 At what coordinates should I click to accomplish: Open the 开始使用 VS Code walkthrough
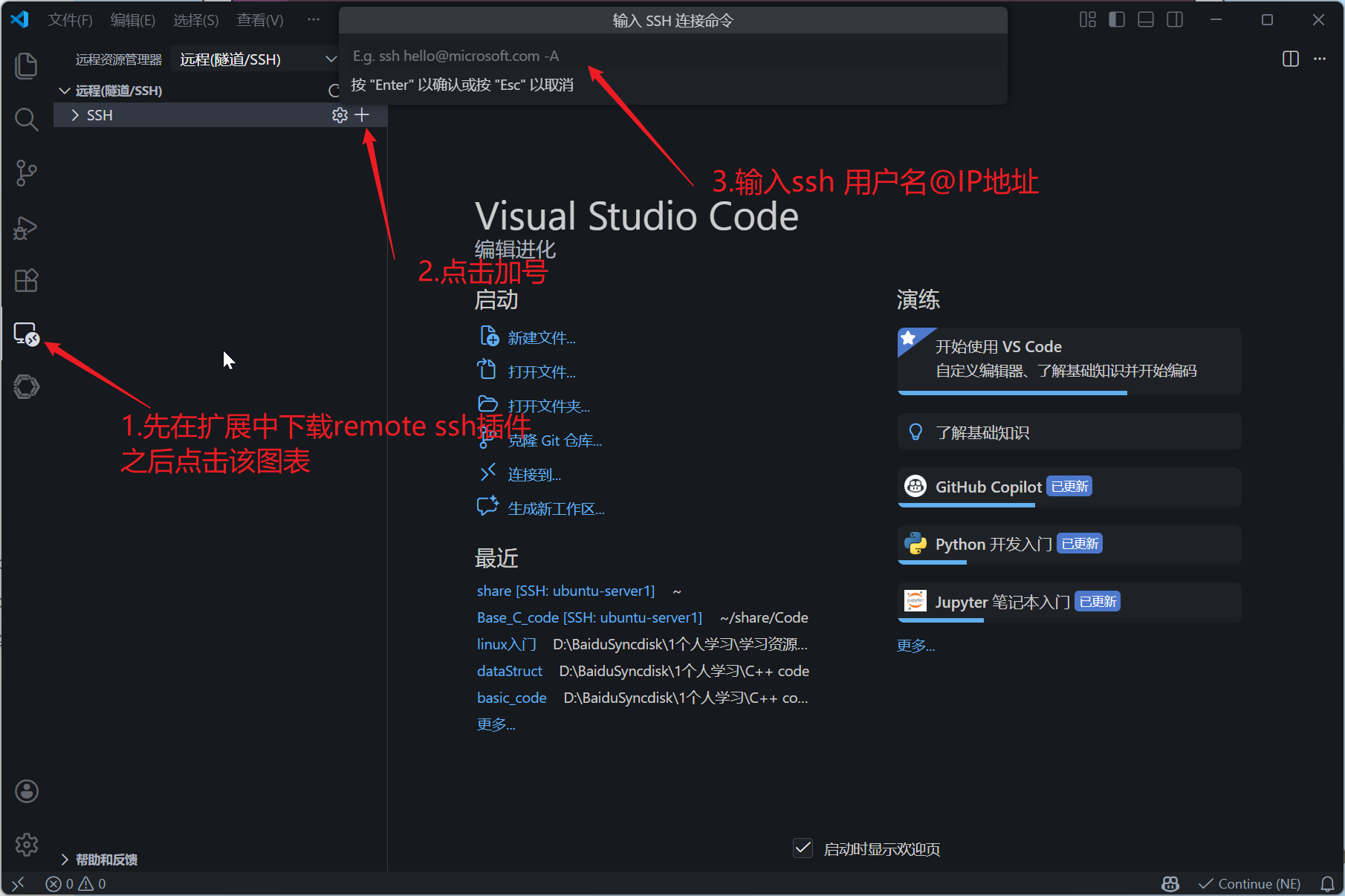pyautogui.click(x=1069, y=361)
